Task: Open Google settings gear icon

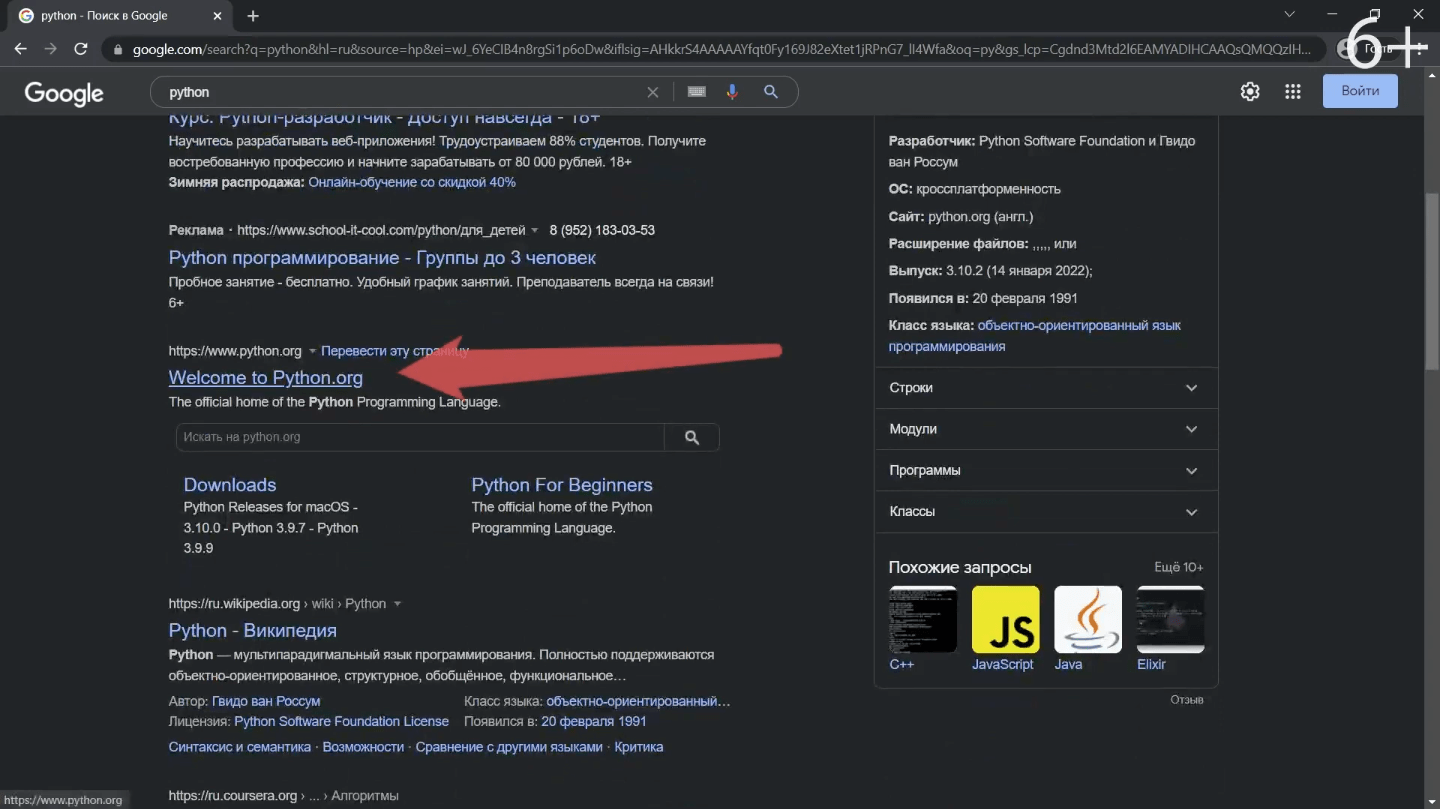Action: tap(1250, 92)
